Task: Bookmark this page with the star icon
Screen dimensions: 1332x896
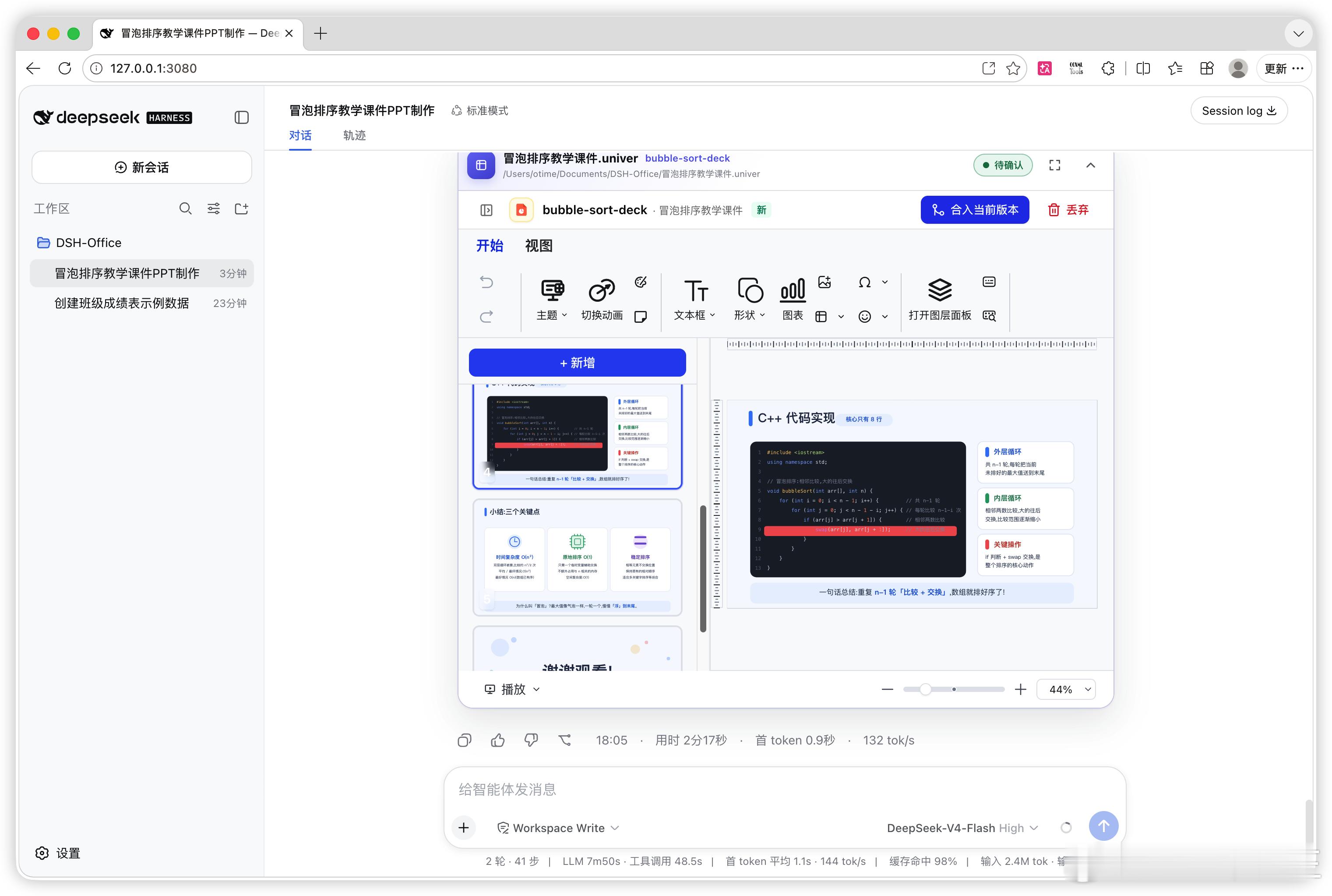Action: click(x=1013, y=69)
